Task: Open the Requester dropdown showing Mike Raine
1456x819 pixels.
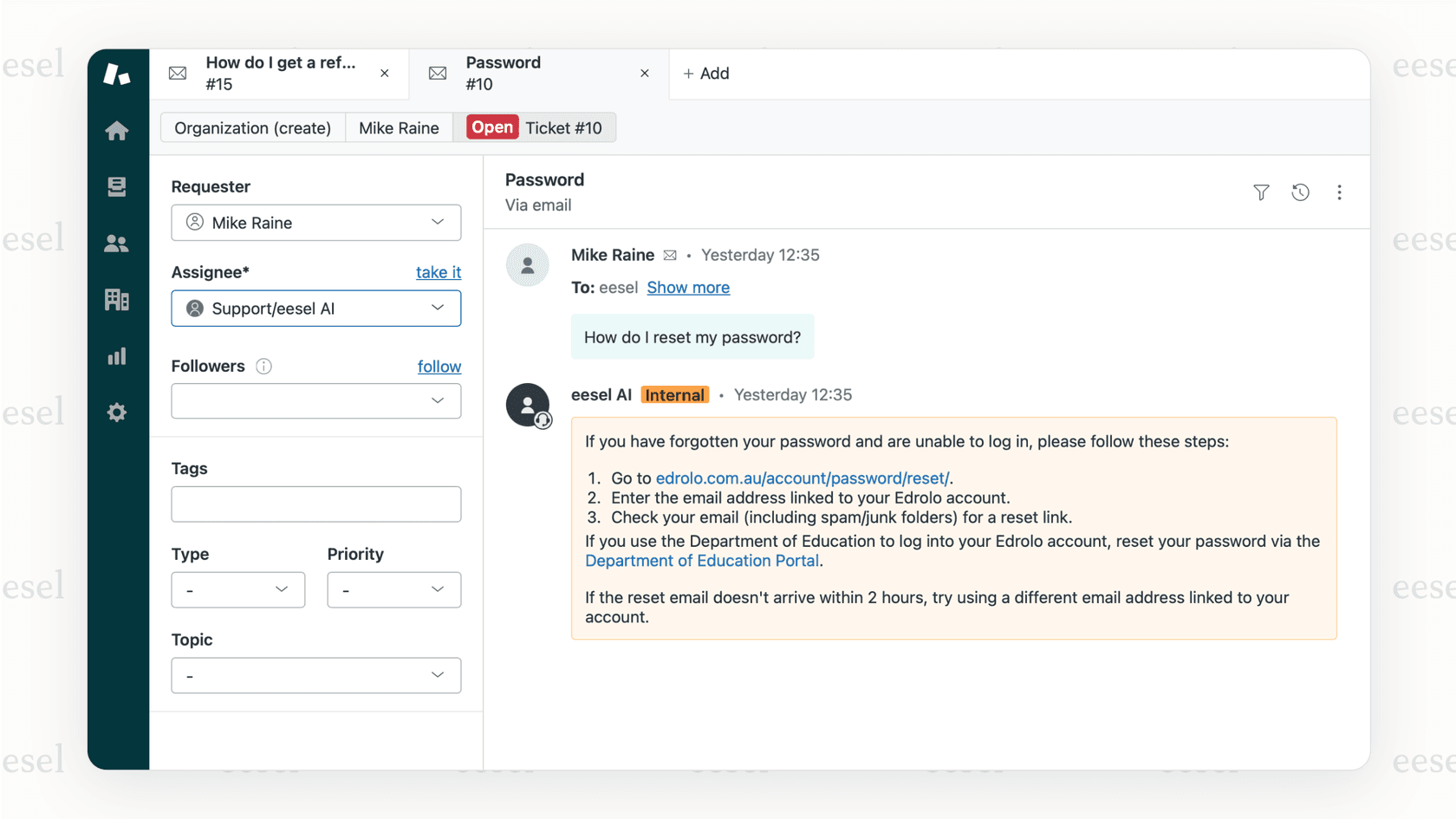Action: [x=315, y=223]
